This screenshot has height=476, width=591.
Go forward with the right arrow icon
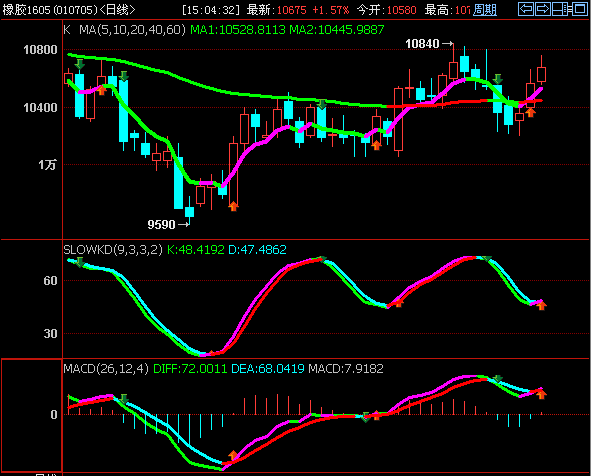click(x=543, y=9)
